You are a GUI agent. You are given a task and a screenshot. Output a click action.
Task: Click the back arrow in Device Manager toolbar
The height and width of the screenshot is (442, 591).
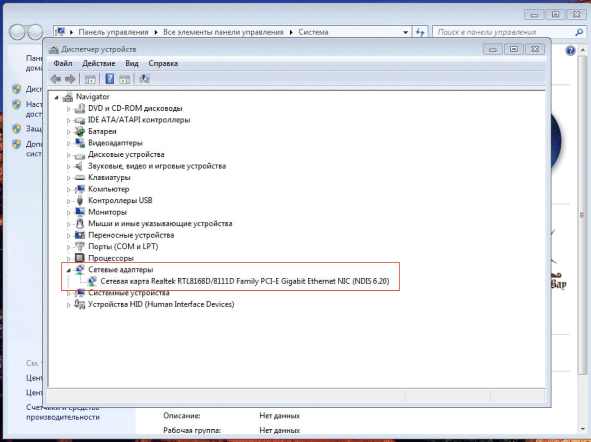[56, 79]
